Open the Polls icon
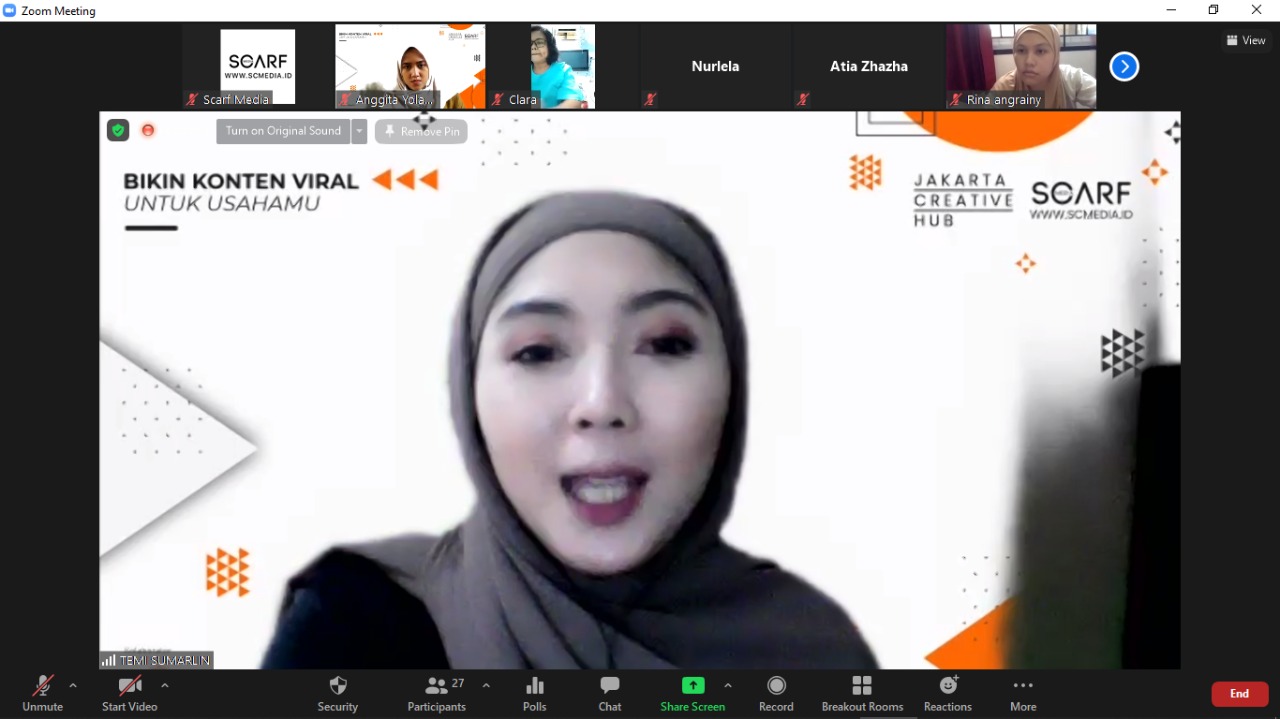This screenshot has height=719, width=1280. 535,693
